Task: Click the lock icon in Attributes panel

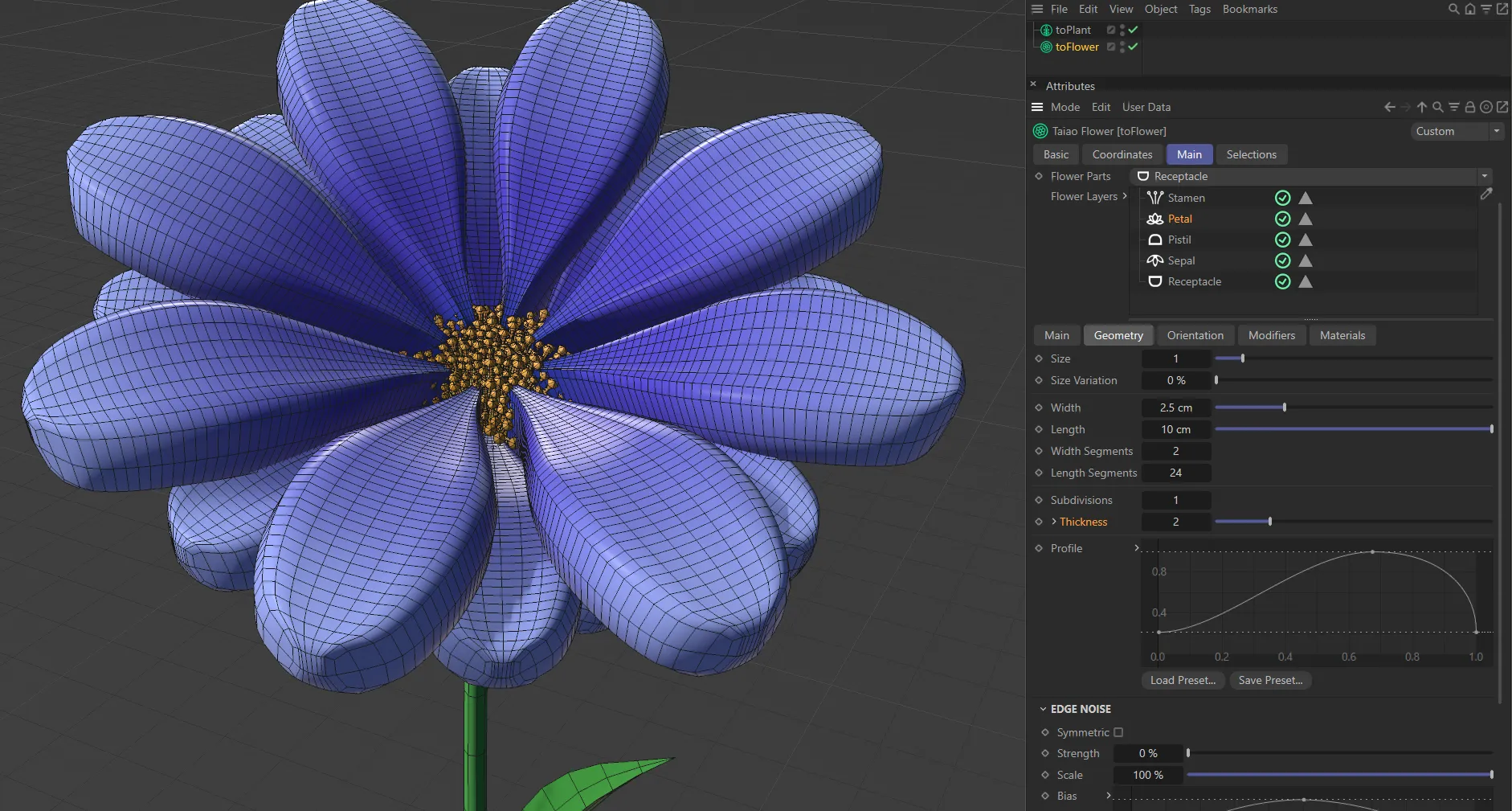Action: [1470, 106]
